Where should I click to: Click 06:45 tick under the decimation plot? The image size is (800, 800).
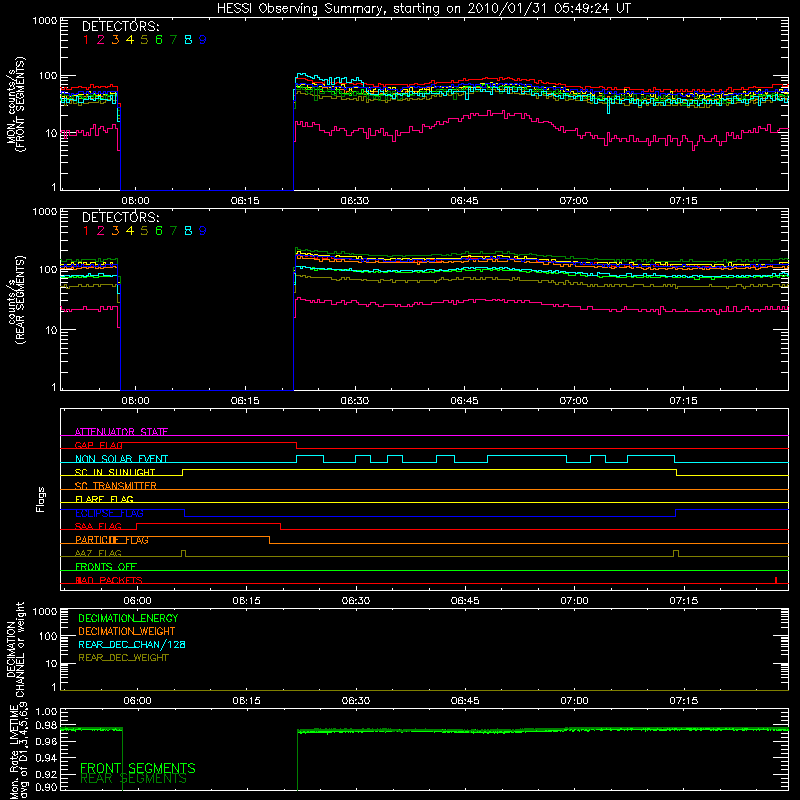pyautogui.click(x=465, y=701)
